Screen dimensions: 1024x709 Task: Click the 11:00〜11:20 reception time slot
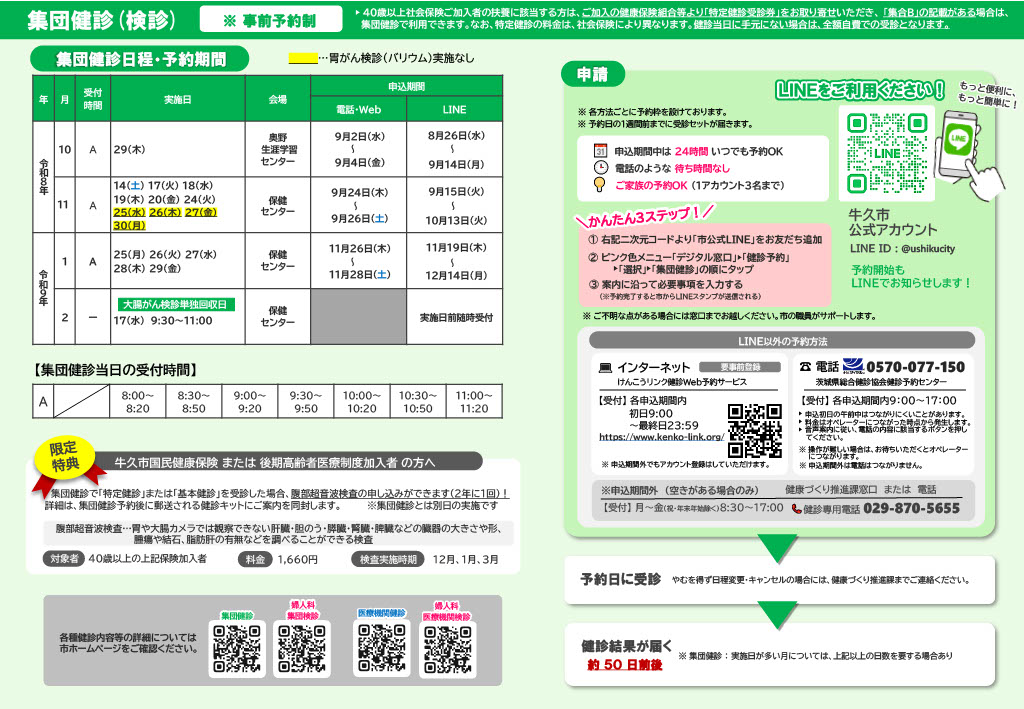point(473,402)
